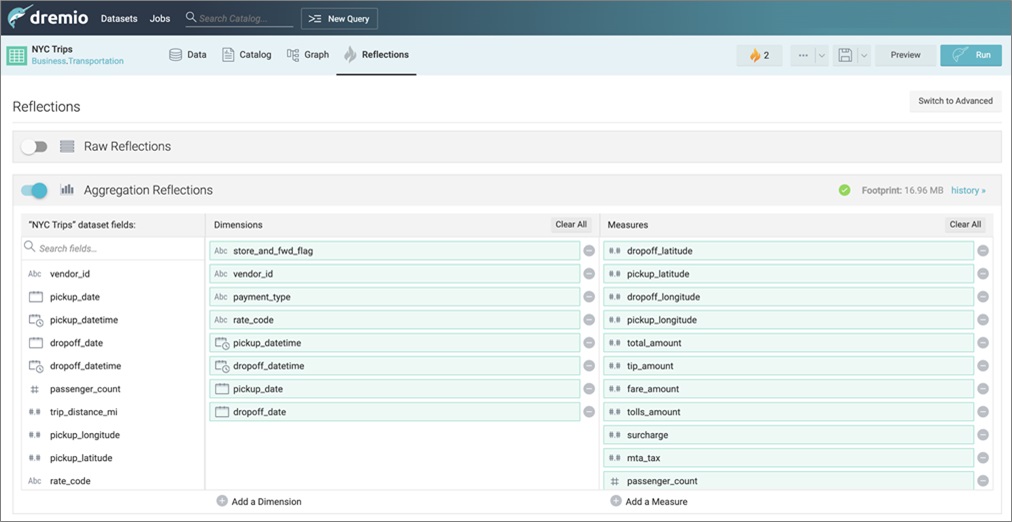
Task: Select trip_distance_mi in dataset fields list
Action: (x=83, y=412)
